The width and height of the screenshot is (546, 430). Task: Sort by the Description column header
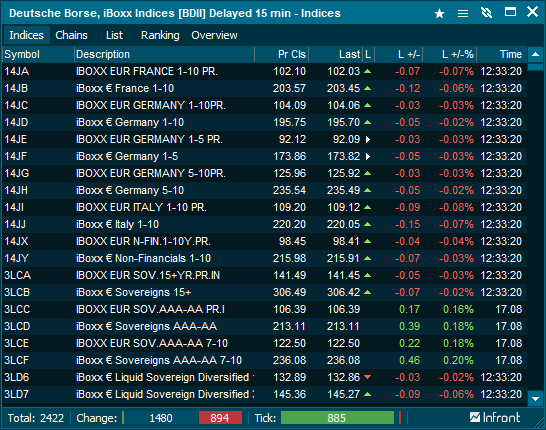[164, 54]
